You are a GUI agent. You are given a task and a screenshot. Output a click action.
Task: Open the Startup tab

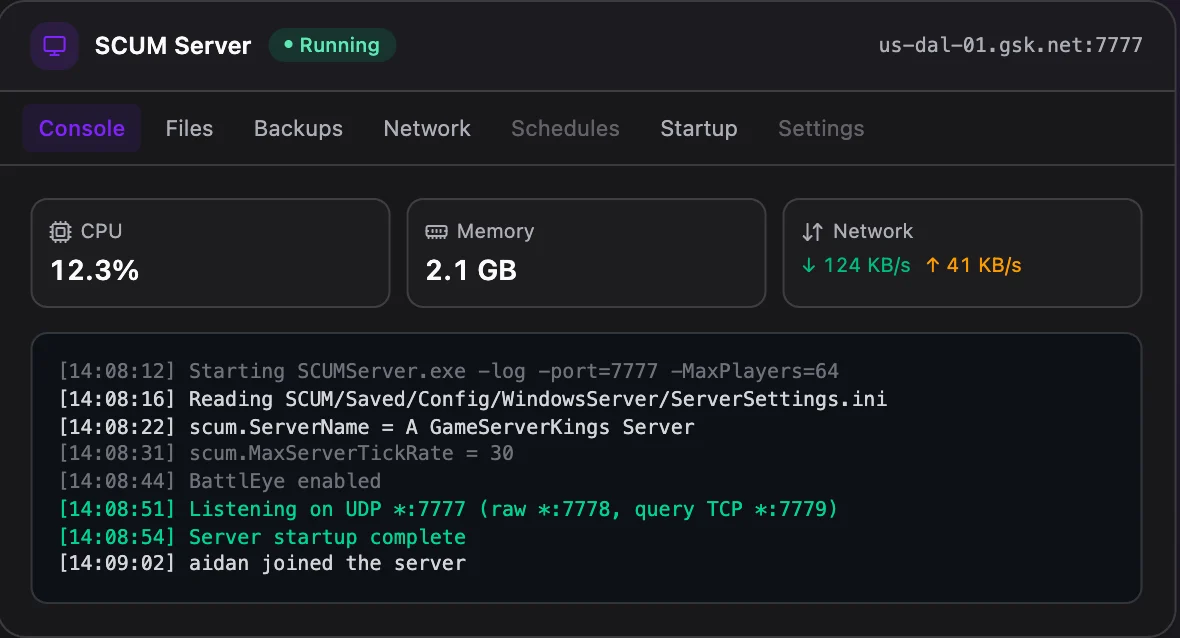(x=698, y=129)
